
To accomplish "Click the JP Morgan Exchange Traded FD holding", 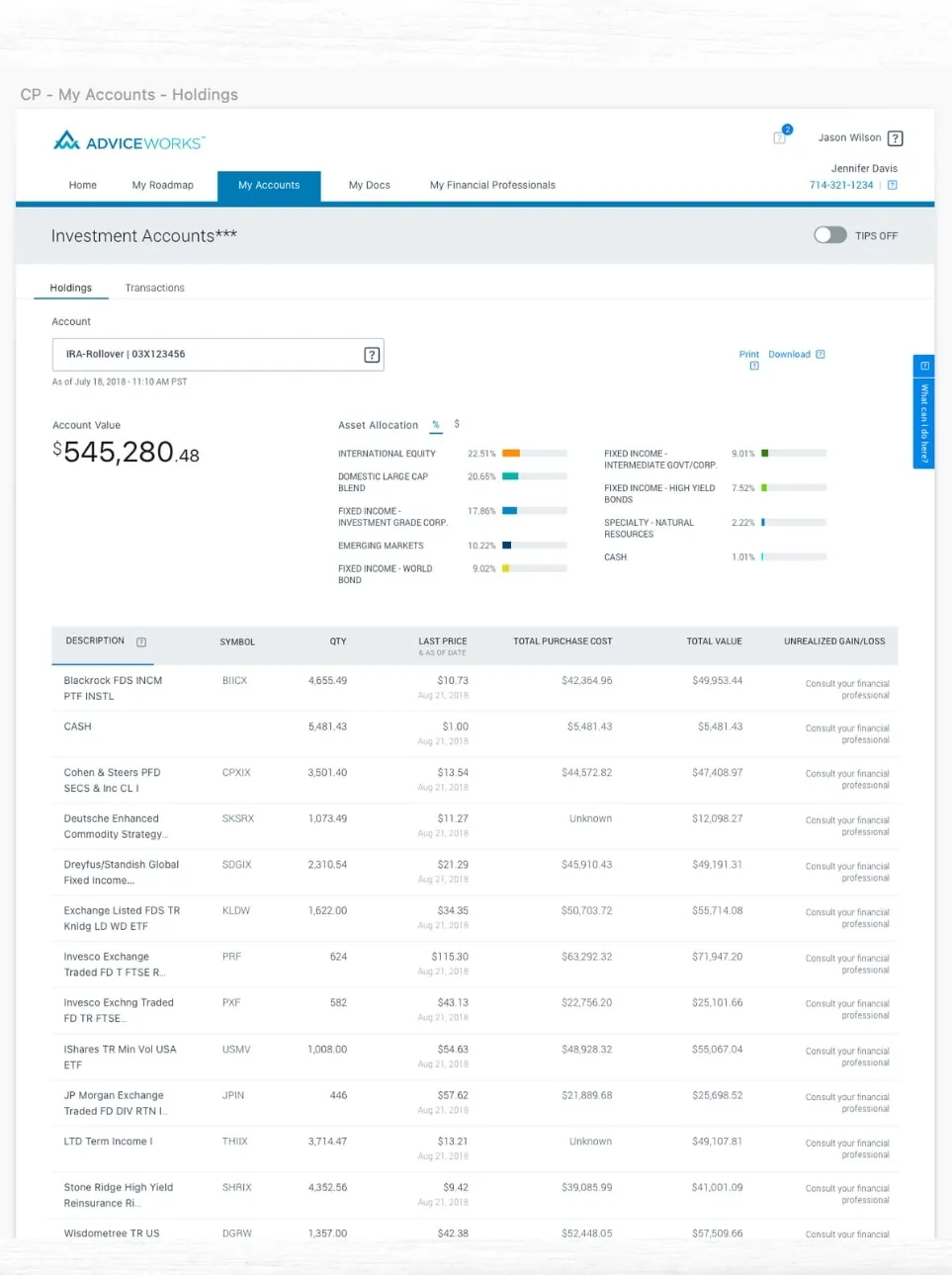I will pos(116,1103).
